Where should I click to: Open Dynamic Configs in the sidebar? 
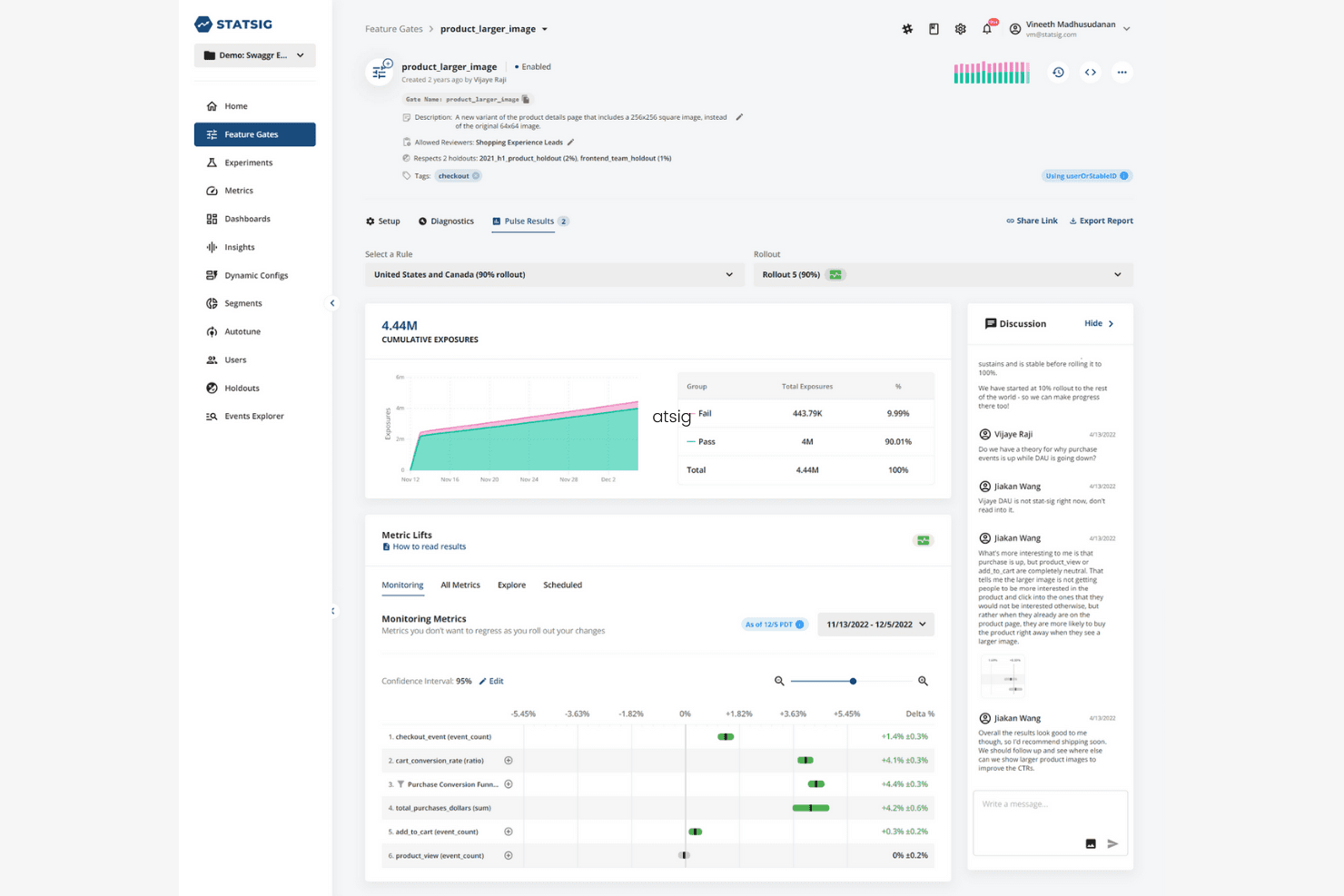255,275
